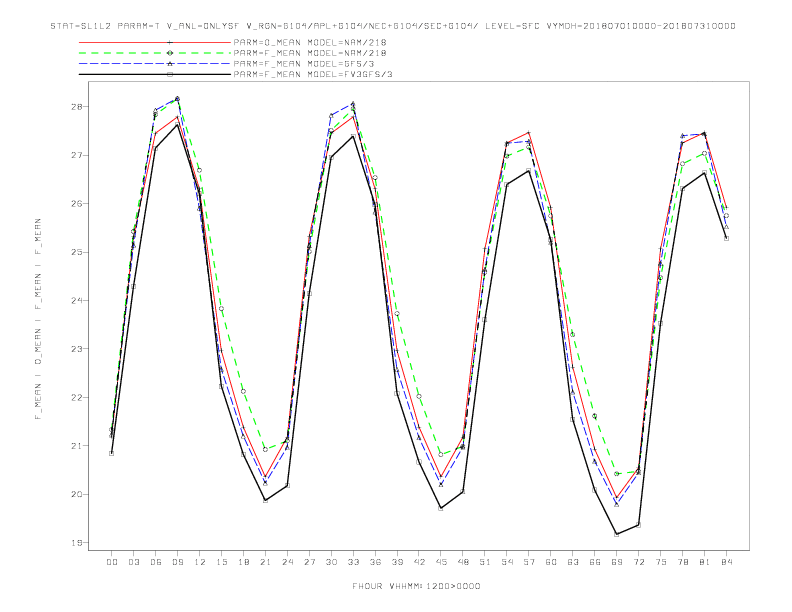Click x-axis forecast hour label 03
This screenshot has height=612, width=792.
[x=133, y=562]
